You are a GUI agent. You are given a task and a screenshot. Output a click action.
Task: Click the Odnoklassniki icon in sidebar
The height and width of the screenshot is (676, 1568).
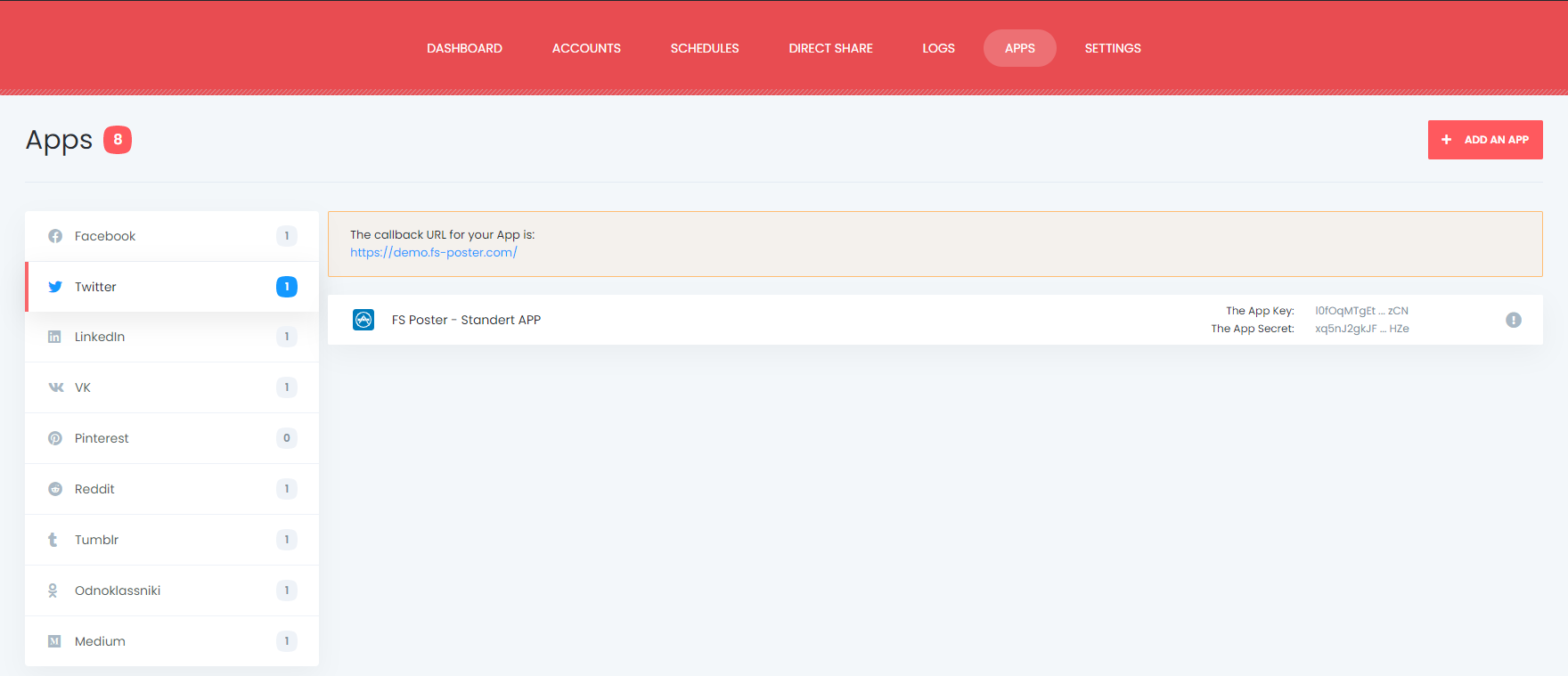point(53,590)
